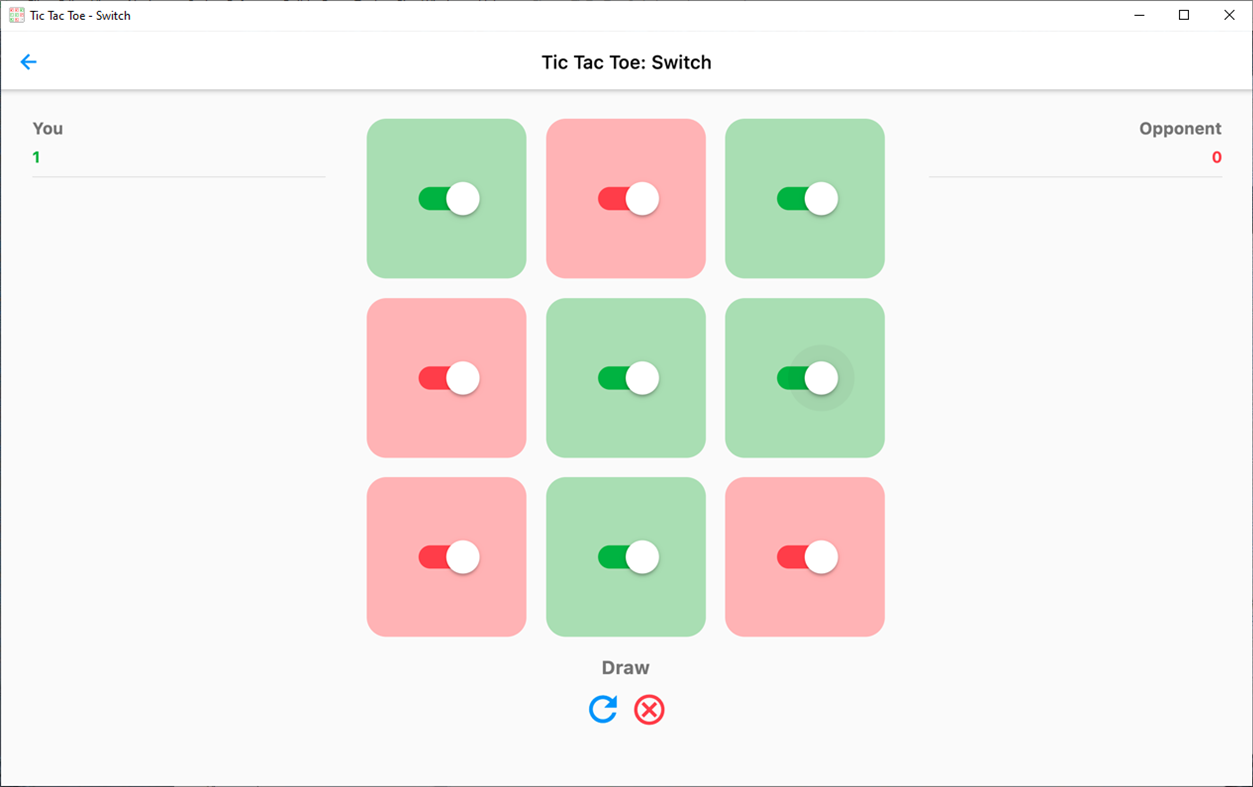This screenshot has height=787, width=1253.
Task: Flip the top-left green switch
Action: click(446, 199)
